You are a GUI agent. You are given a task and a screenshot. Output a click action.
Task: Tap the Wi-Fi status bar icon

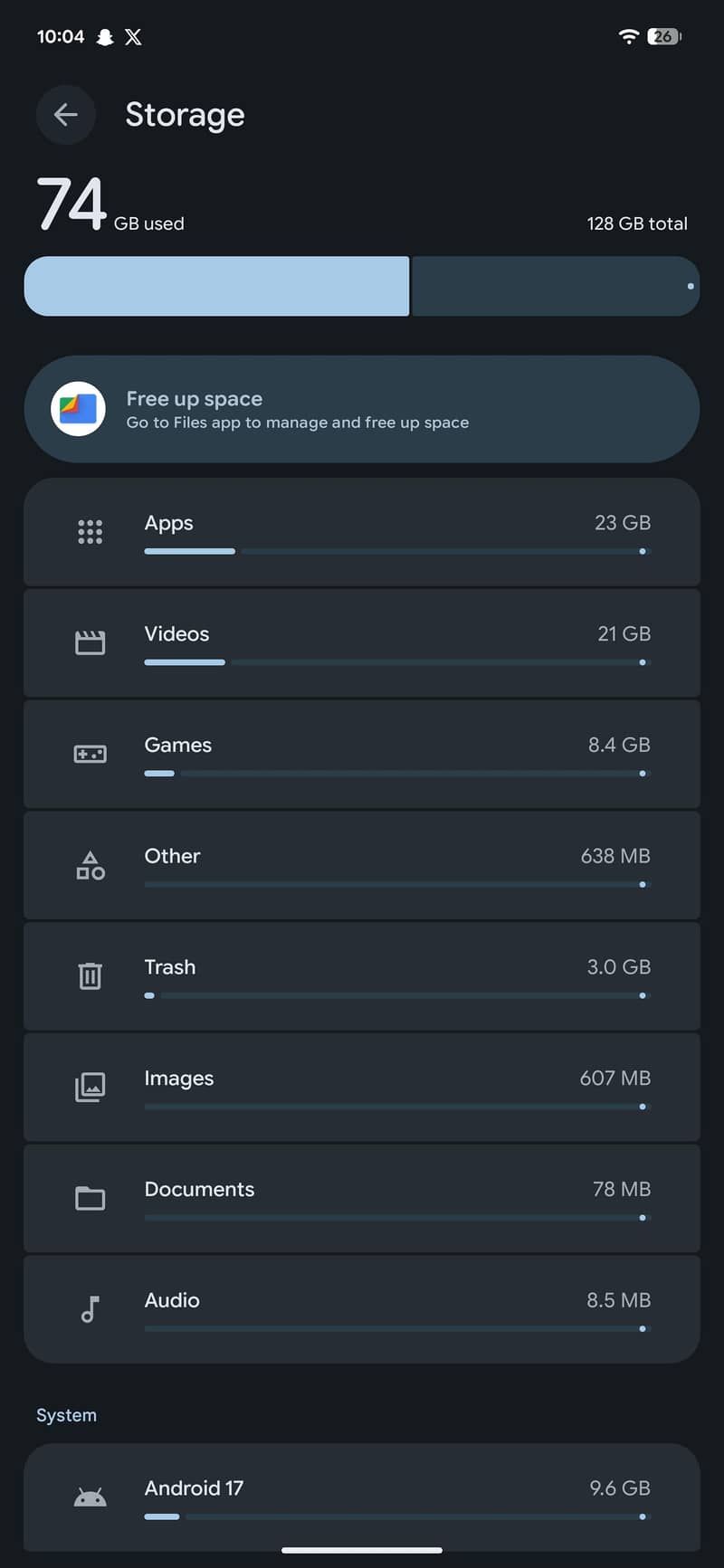[629, 36]
